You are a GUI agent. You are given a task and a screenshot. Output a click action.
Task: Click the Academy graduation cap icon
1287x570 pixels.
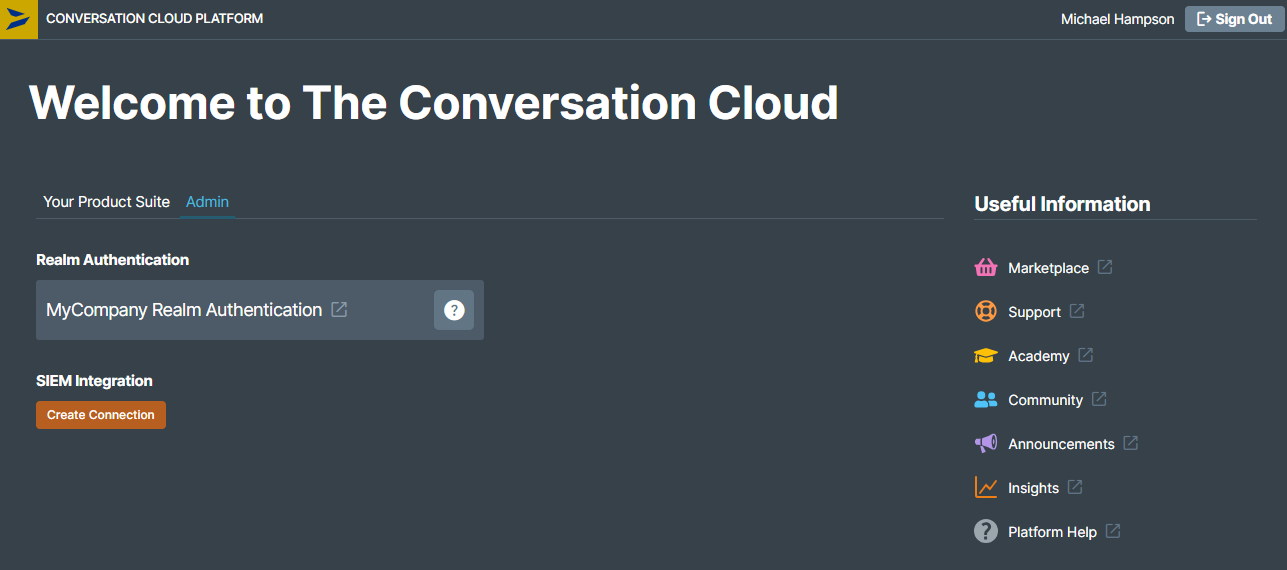pyautogui.click(x=986, y=356)
